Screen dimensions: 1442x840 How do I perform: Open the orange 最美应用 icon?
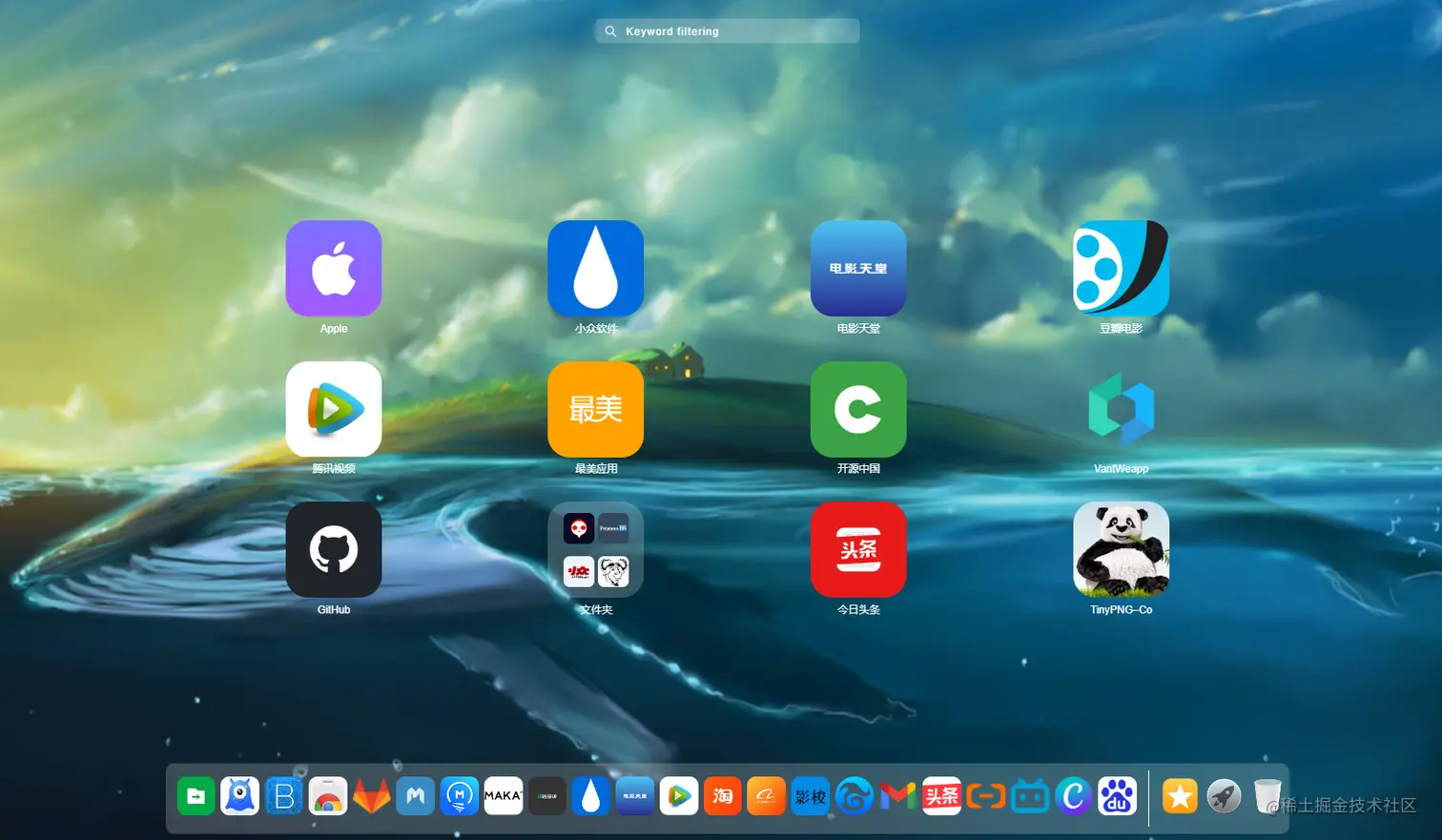(x=596, y=409)
